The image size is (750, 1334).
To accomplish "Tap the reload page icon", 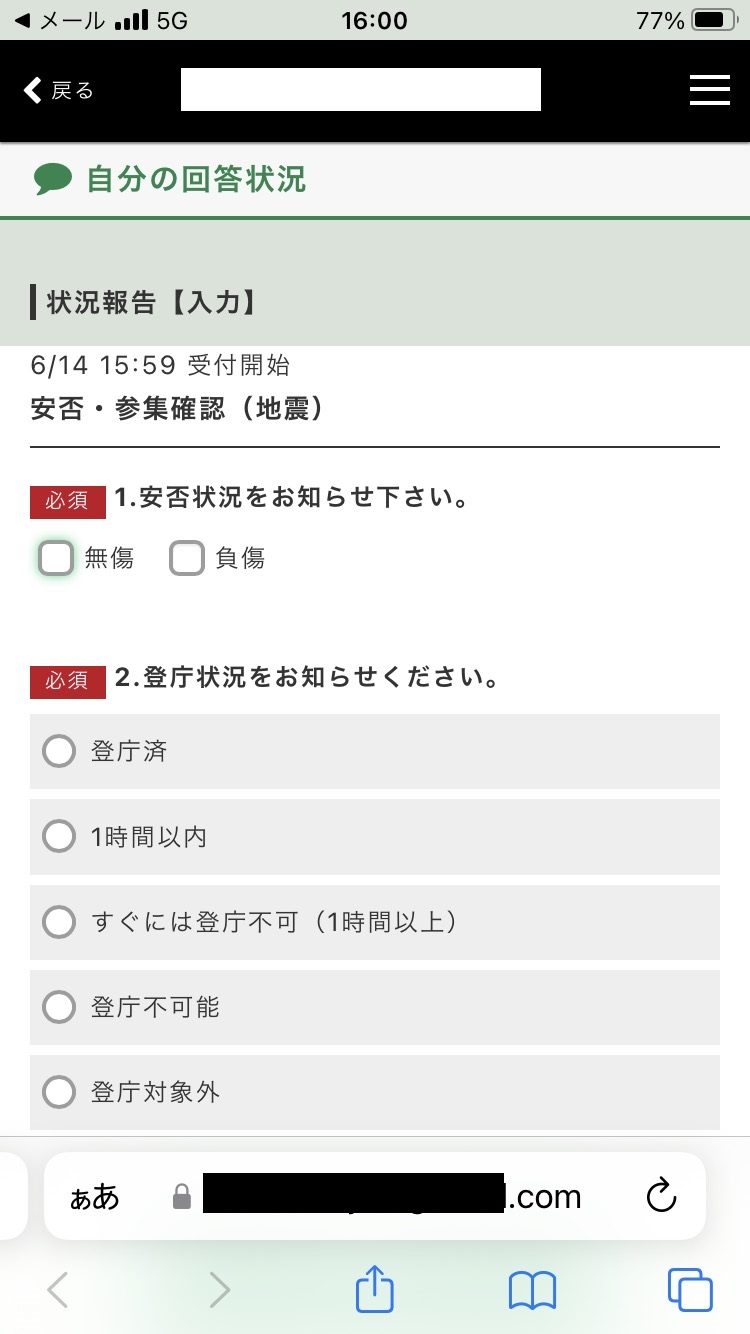I will [661, 1196].
